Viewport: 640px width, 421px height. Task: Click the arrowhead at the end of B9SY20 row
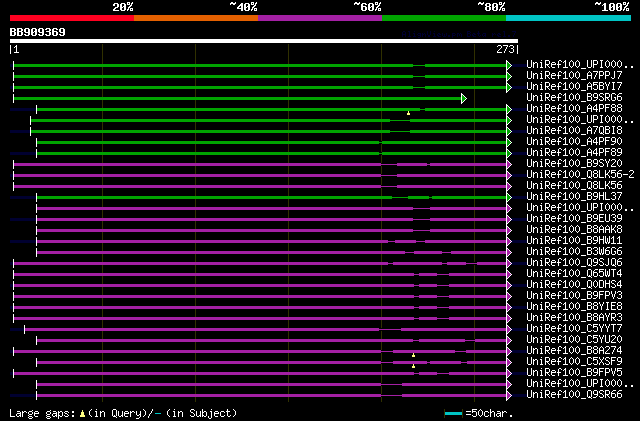click(x=509, y=165)
